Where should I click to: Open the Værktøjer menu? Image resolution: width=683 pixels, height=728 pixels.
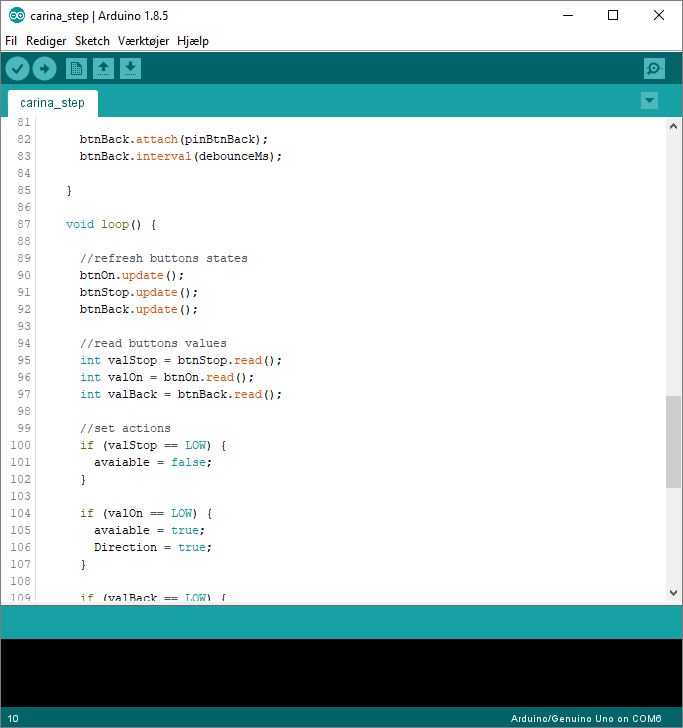point(143,41)
